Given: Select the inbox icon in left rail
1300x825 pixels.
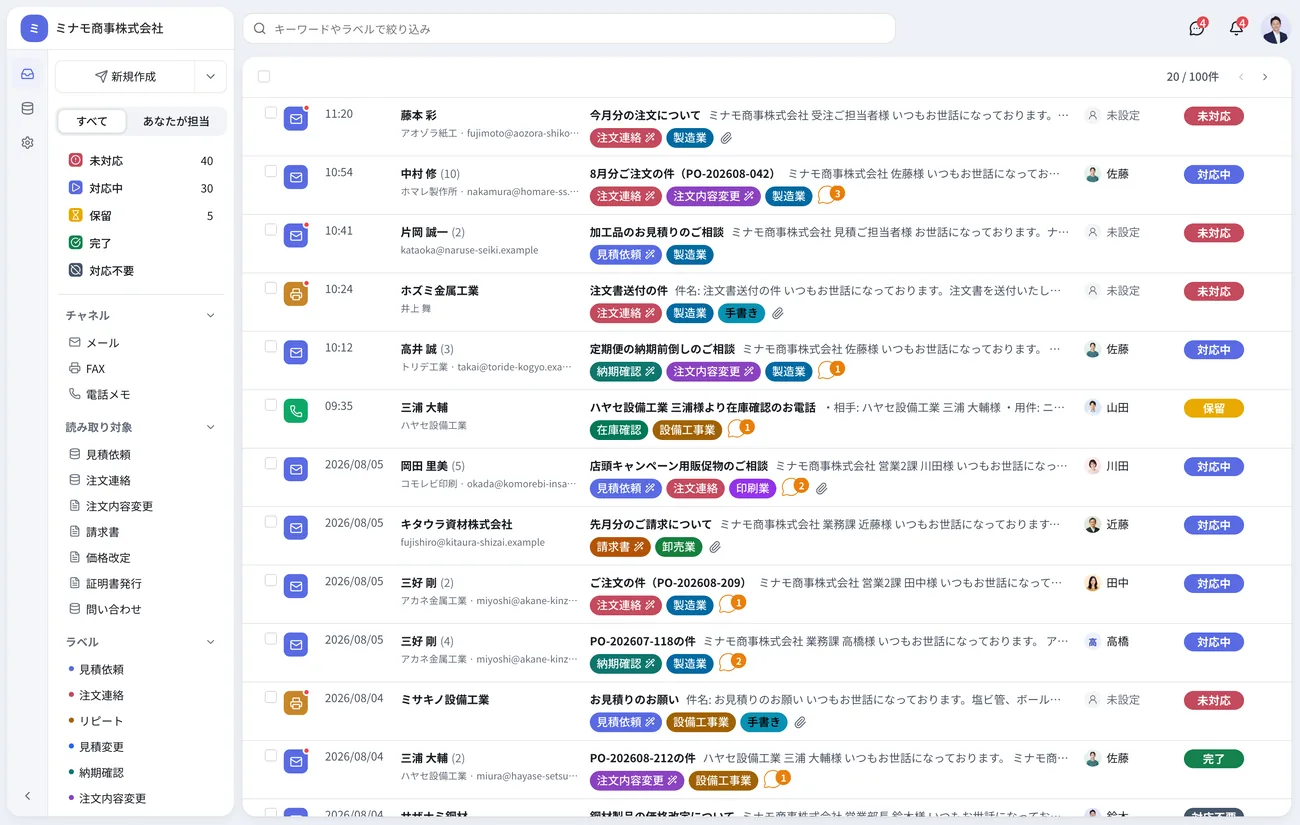Looking at the screenshot, I should pyautogui.click(x=27, y=74).
